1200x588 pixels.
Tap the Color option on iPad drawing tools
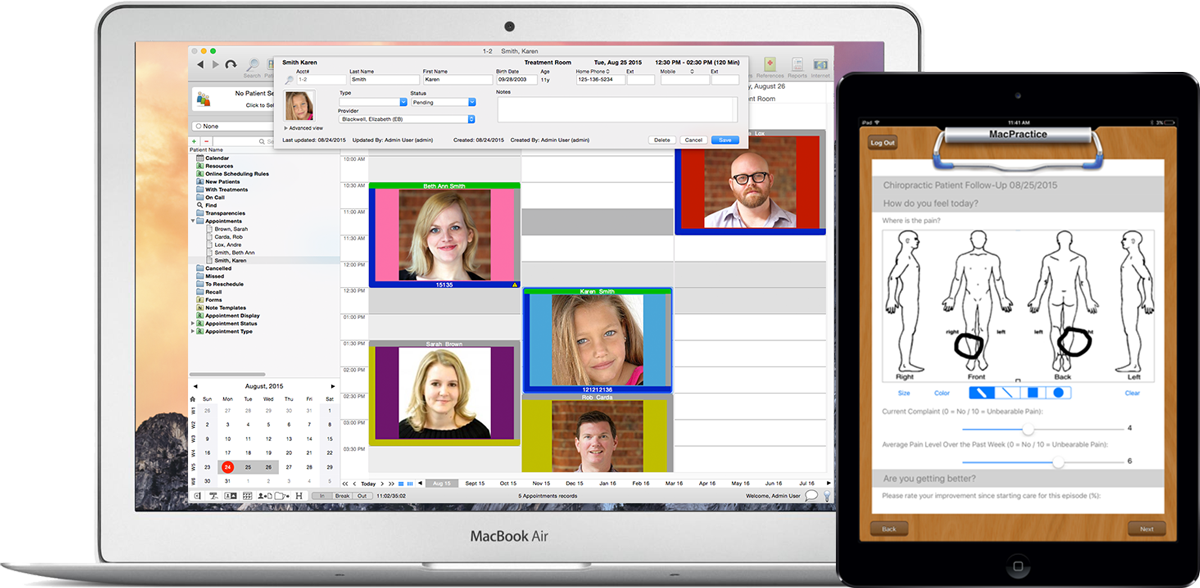[x=942, y=393]
